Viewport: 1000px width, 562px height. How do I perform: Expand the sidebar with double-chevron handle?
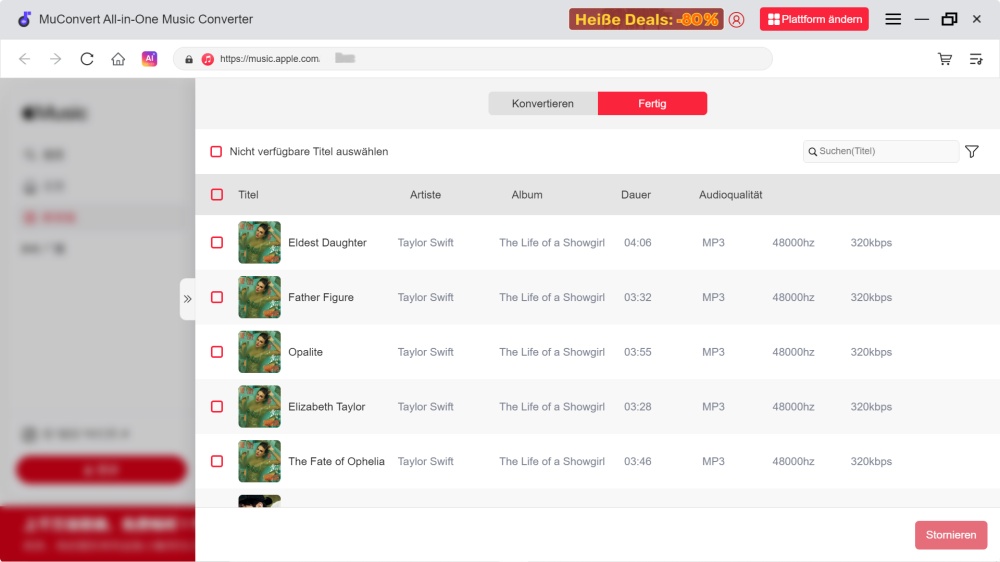coord(188,299)
